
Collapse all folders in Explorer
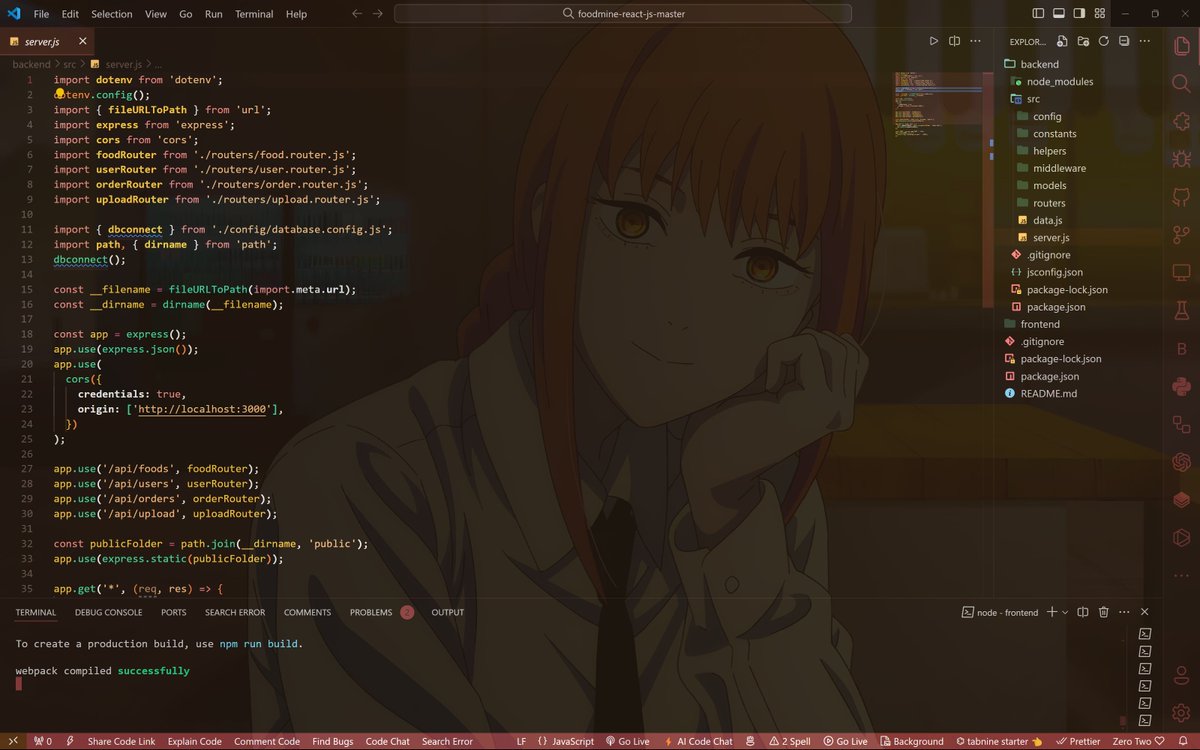click(1124, 41)
